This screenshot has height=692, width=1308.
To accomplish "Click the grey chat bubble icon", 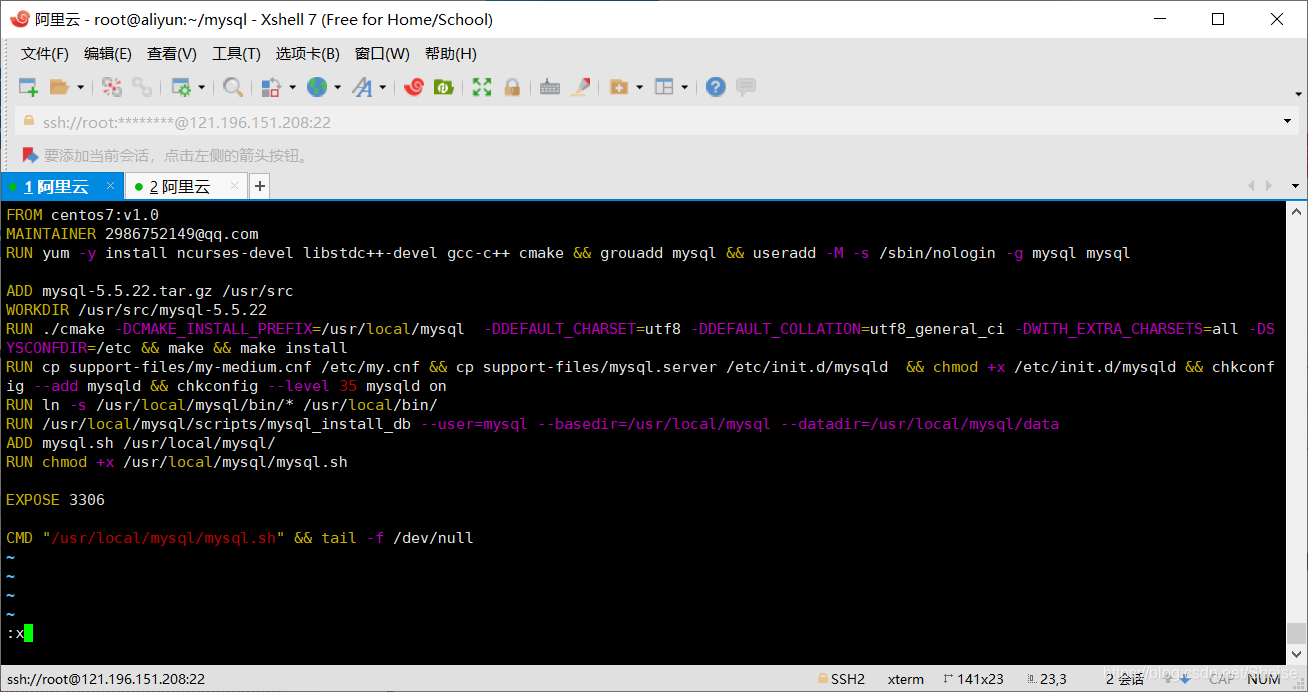I will point(745,87).
